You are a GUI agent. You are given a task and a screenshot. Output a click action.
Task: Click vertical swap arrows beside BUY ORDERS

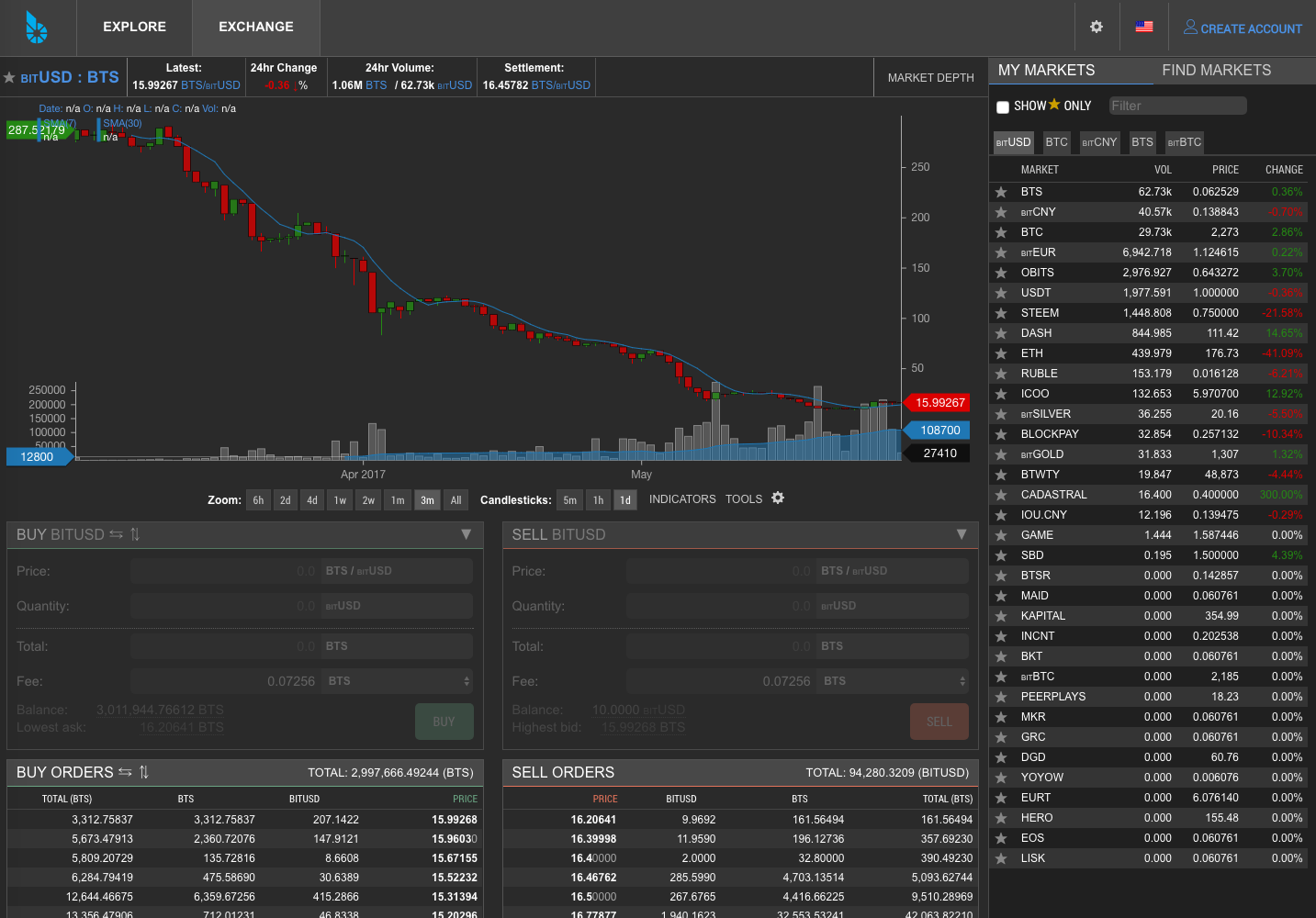(x=144, y=772)
